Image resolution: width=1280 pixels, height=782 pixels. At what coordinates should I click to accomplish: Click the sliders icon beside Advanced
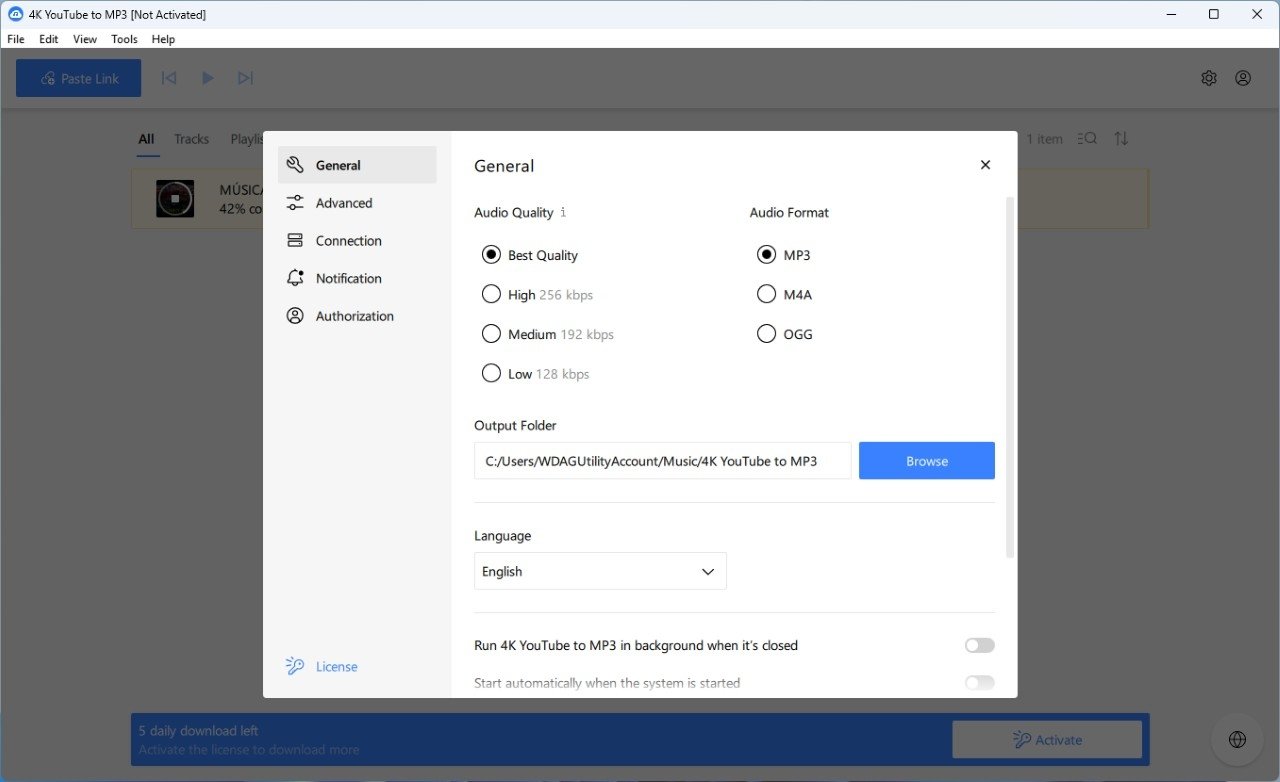coord(295,203)
